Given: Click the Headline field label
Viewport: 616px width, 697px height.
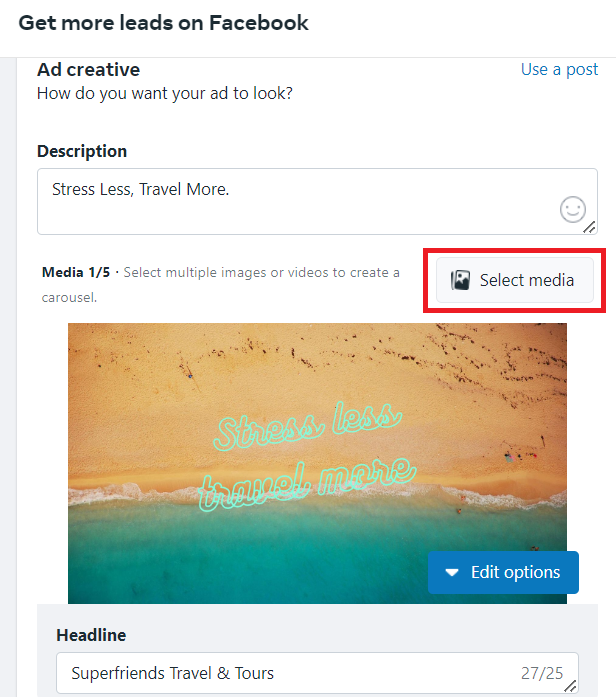Looking at the screenshot, I should [x=91, y=635].
